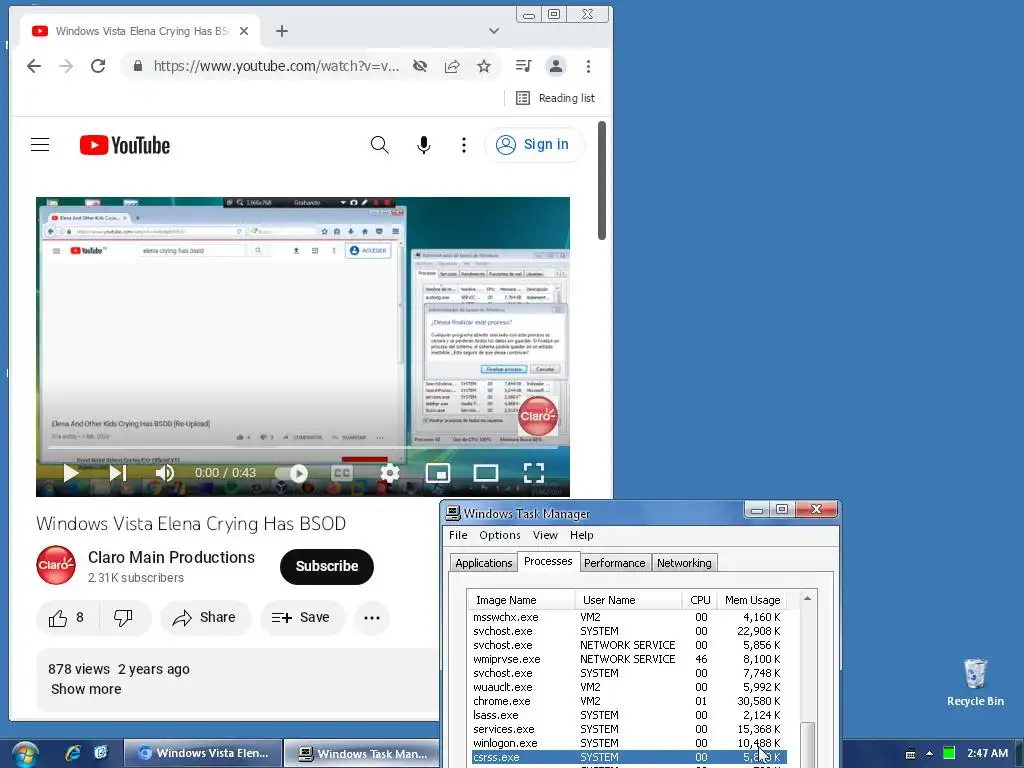
Task: Open the browser three-dot menu
Action: coord(588,66)
